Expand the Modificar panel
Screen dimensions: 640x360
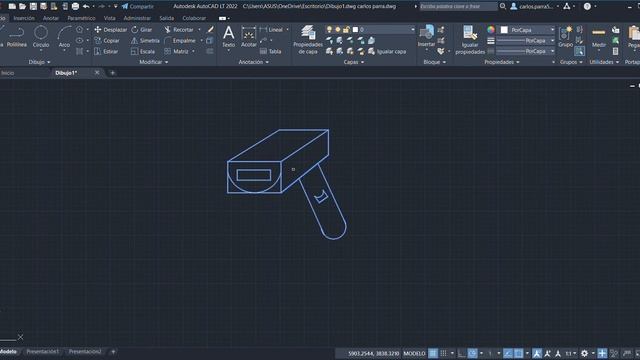click(x=153, y=62)
